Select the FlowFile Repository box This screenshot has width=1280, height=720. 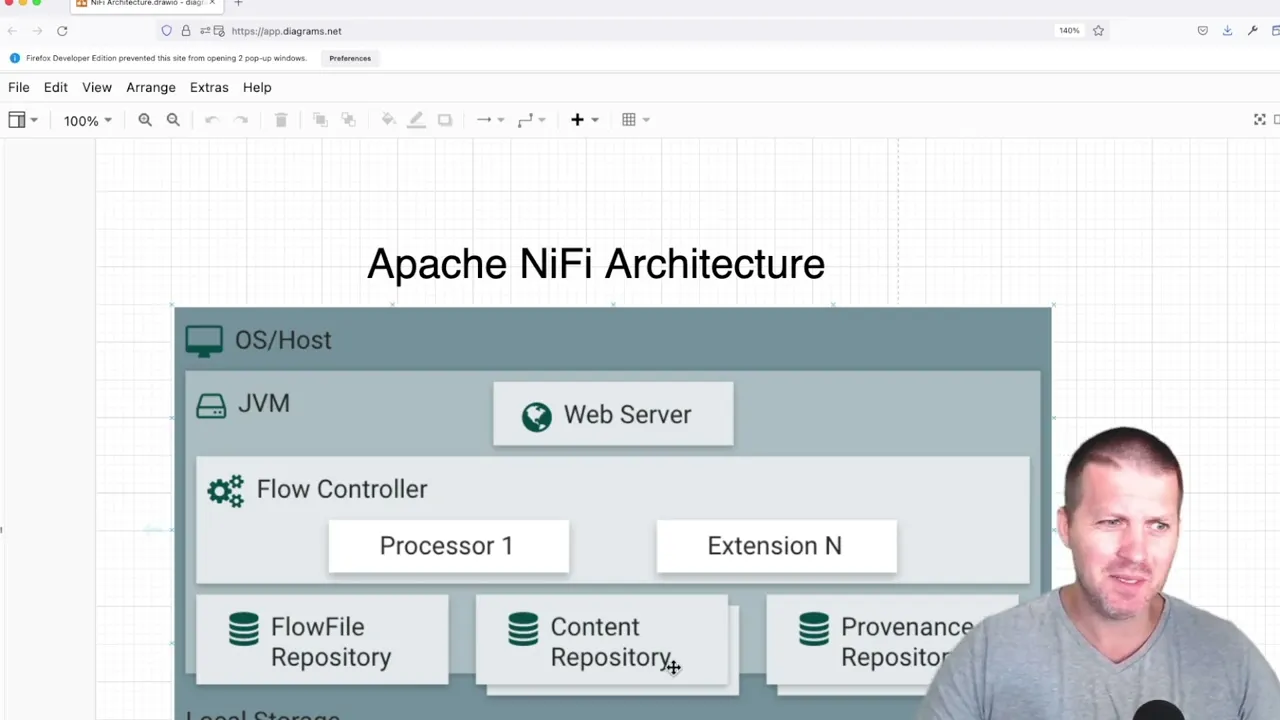[322, 641]
